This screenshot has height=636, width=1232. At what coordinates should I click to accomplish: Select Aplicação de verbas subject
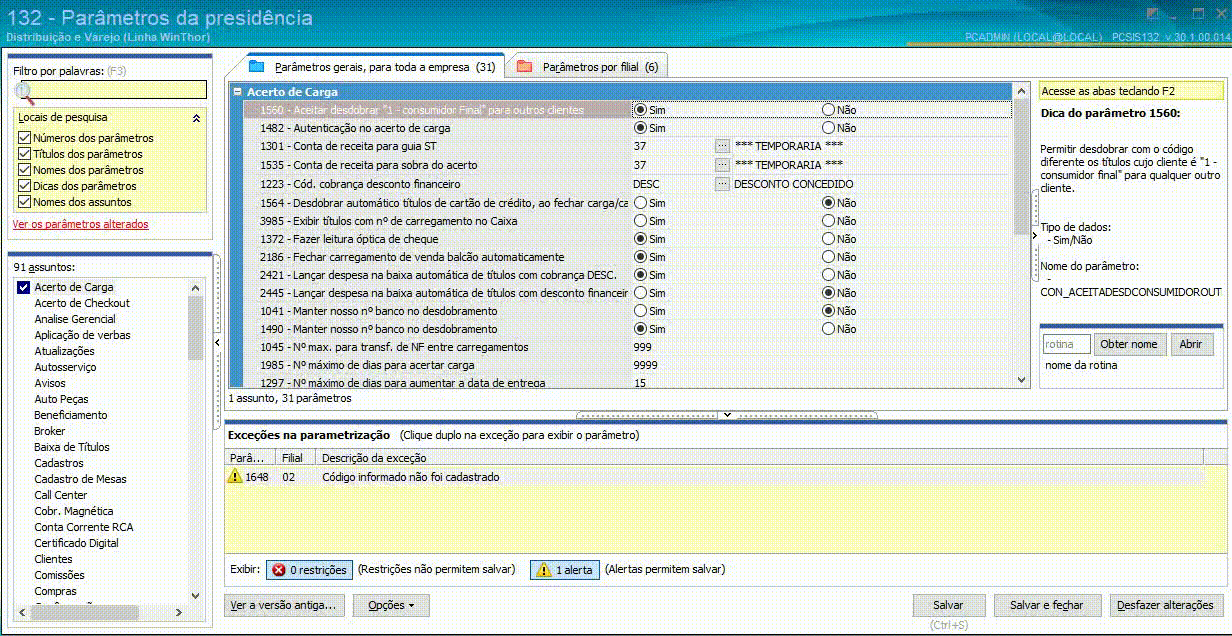point(82,335)
